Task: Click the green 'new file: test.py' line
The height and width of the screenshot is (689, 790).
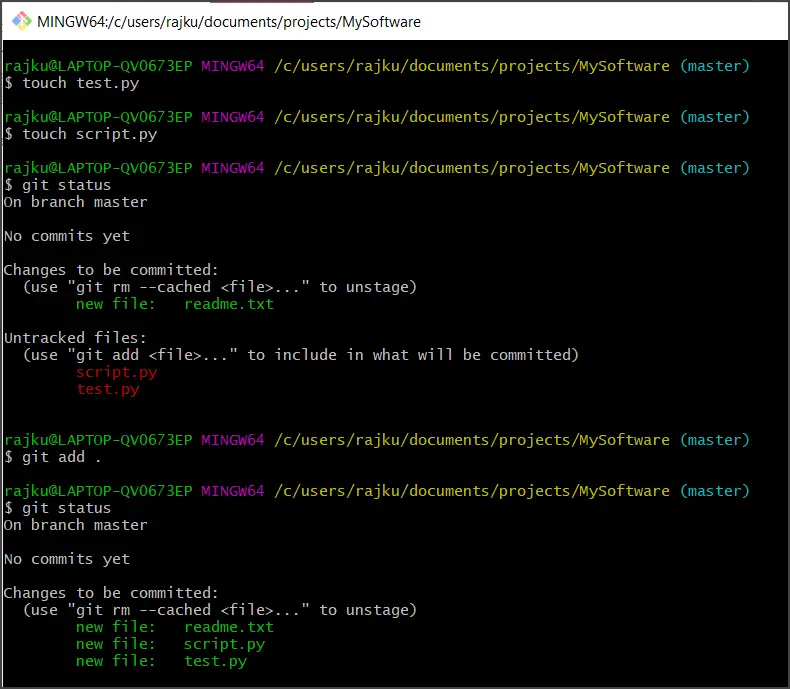Action: 161,661
